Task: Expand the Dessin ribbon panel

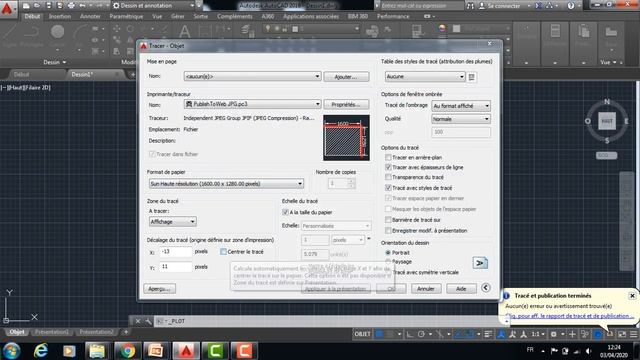Action: pos(55,62)
